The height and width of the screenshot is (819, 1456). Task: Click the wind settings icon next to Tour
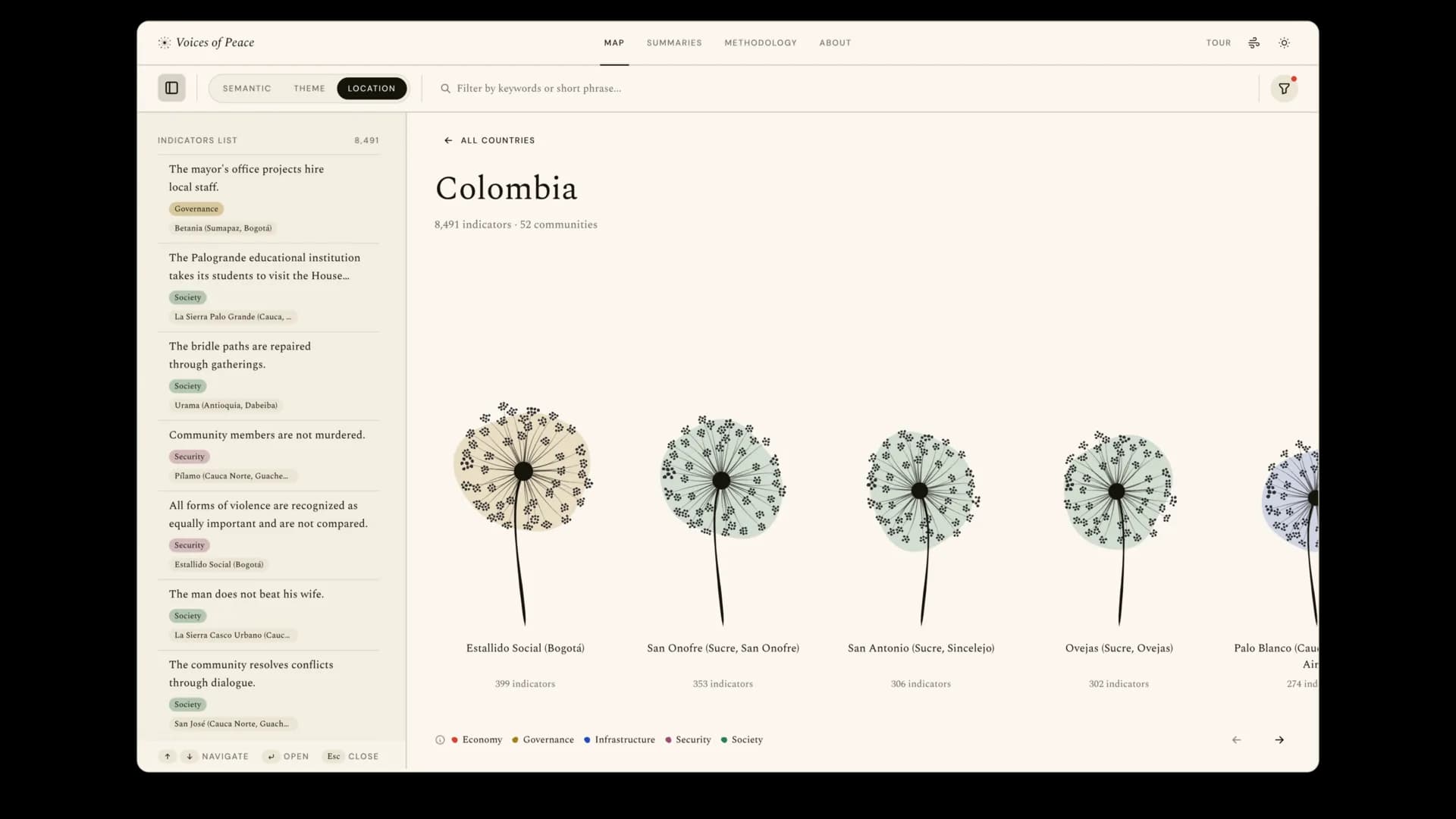click(1254, 43)
